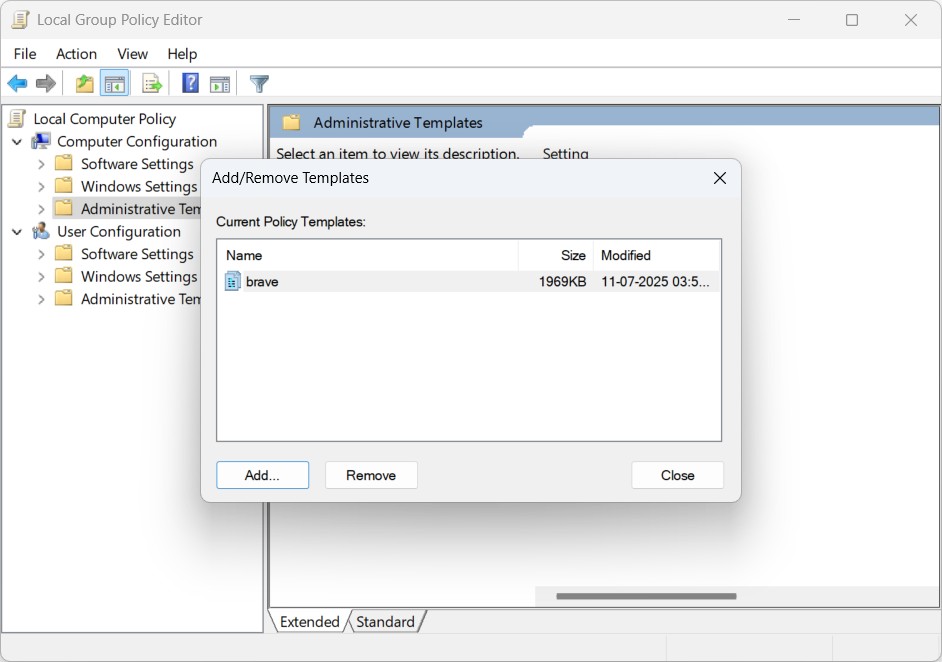942x662 pixels.
Task: Click the Export List toolbar icon
Action: click(152, 83)
